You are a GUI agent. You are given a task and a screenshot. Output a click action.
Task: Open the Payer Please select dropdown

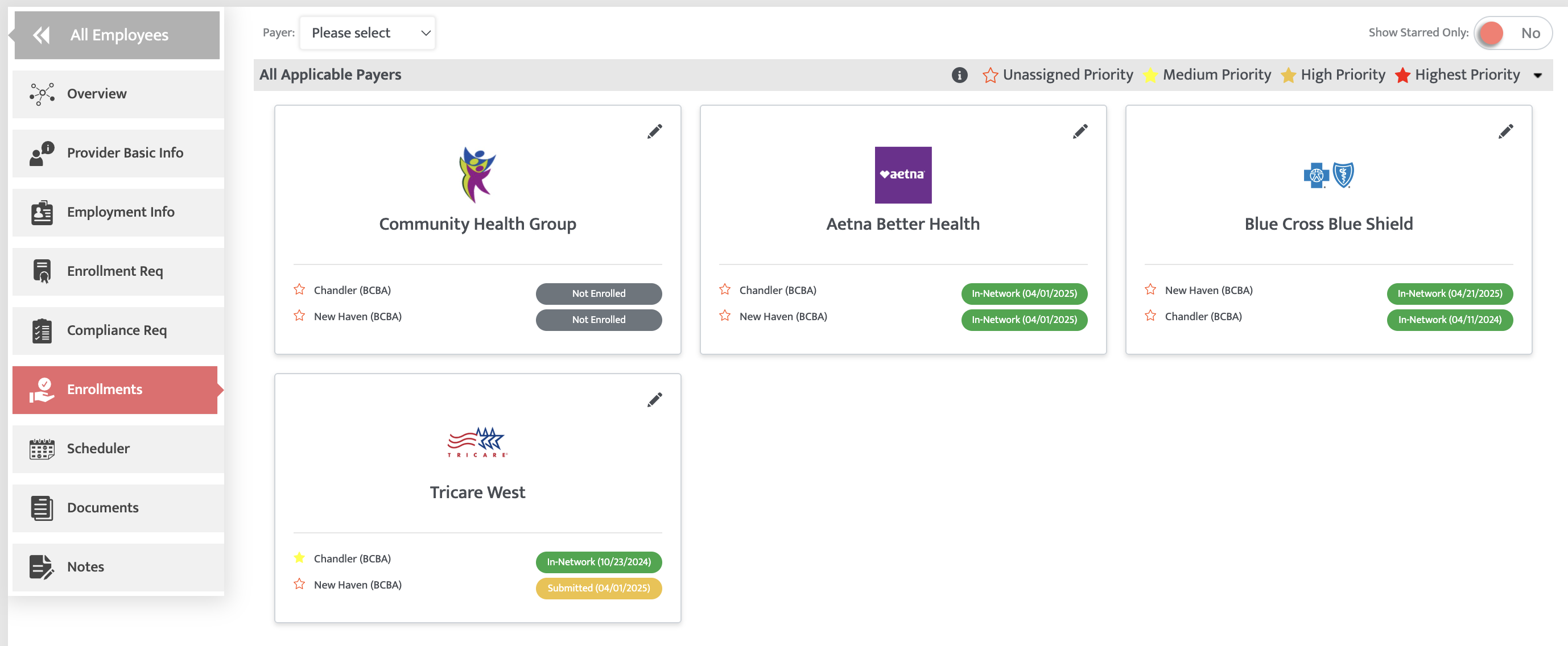click(368, 33)
